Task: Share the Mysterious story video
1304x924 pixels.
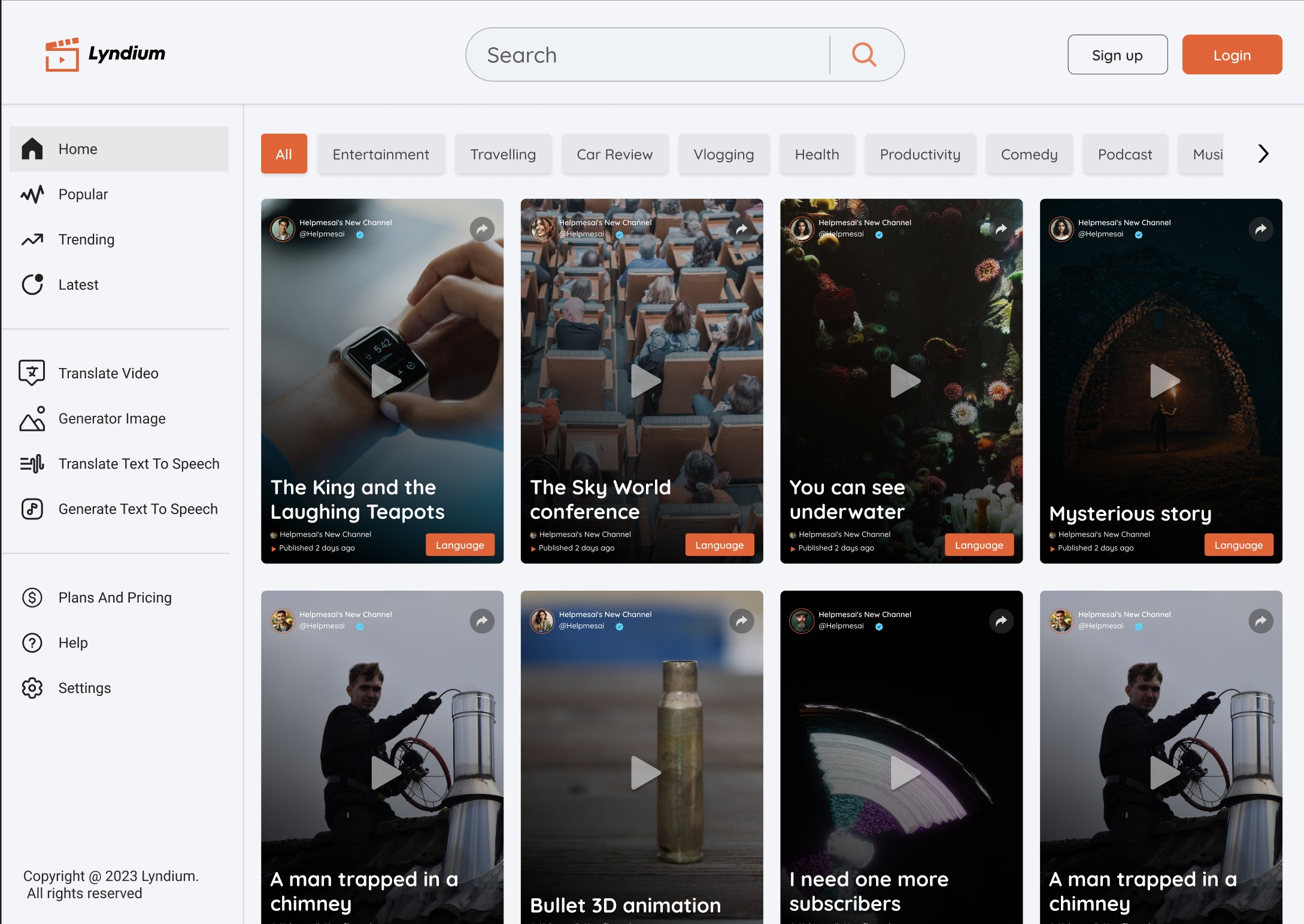Action: (x=1261, y=229)
